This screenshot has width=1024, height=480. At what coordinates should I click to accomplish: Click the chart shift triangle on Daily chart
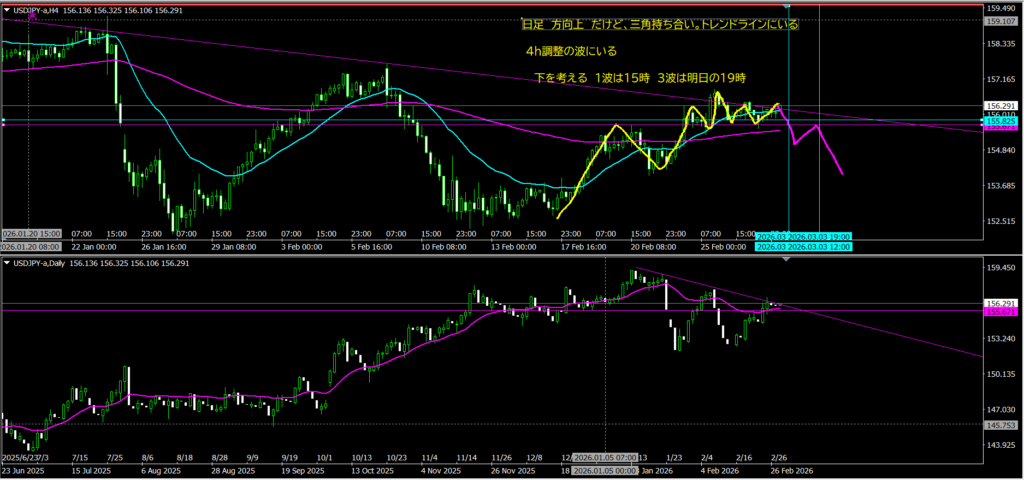click(785, 260)
